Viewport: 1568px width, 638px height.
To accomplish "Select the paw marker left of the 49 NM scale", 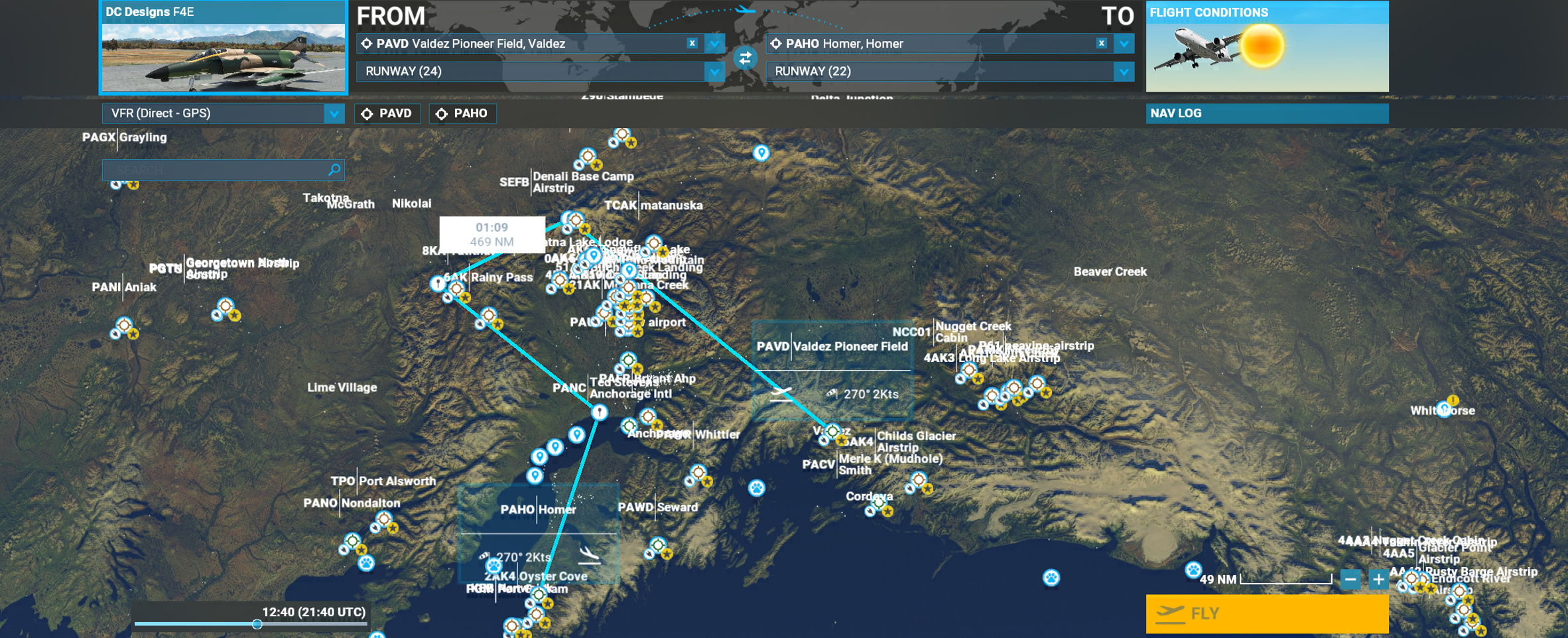I will [1193, 569].
